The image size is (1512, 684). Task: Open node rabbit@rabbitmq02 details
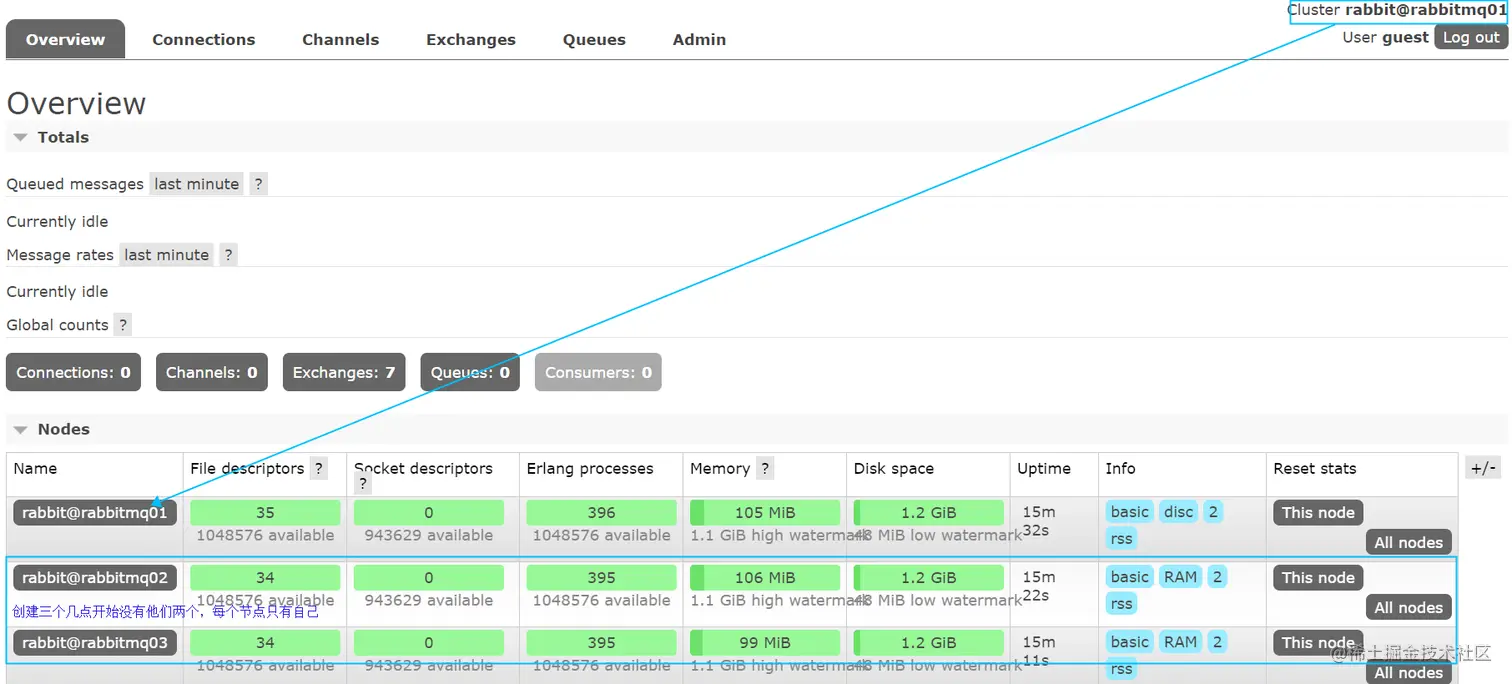[x=95, y=577]
